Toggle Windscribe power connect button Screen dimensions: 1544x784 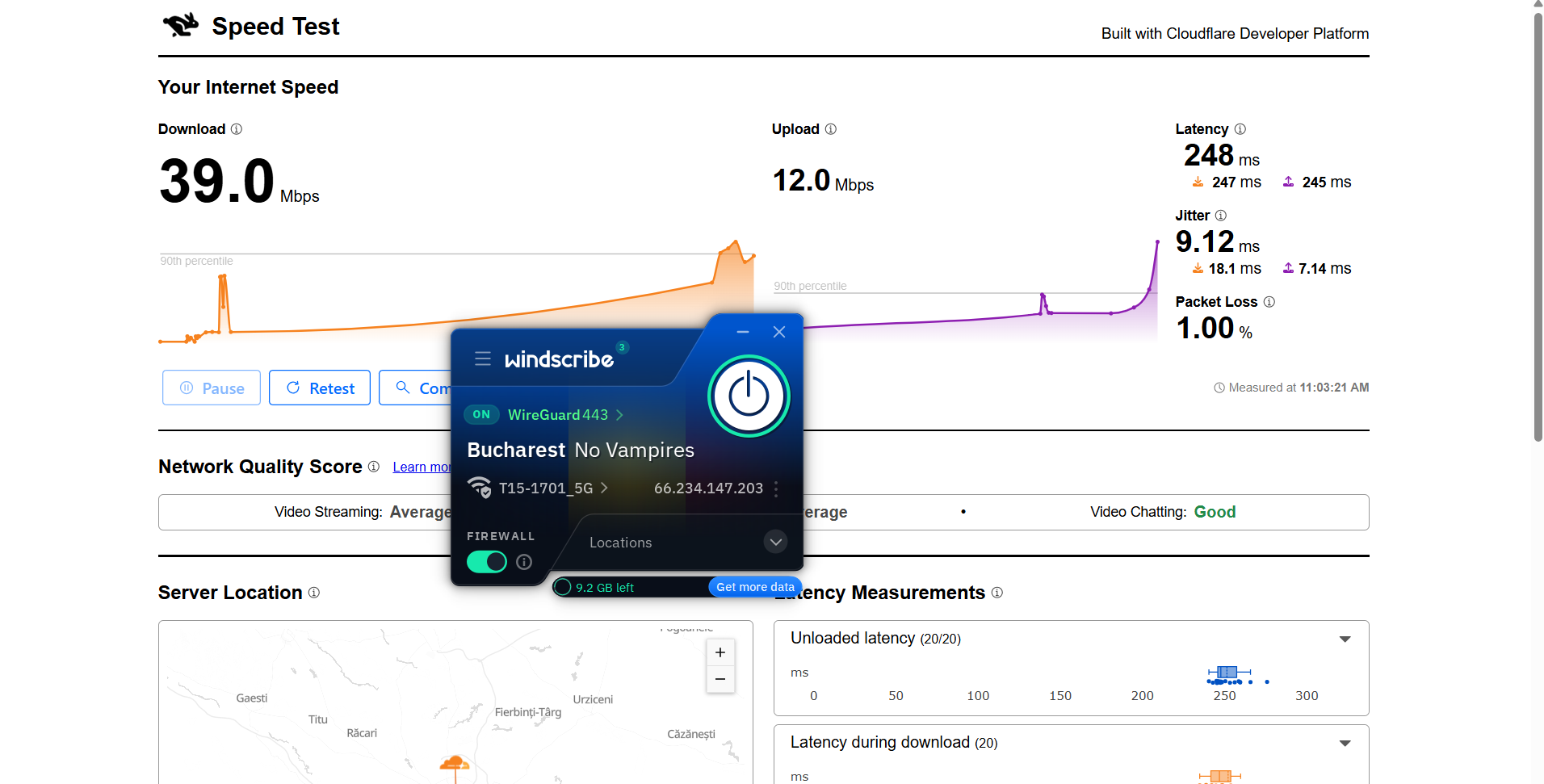pos(749,396)
